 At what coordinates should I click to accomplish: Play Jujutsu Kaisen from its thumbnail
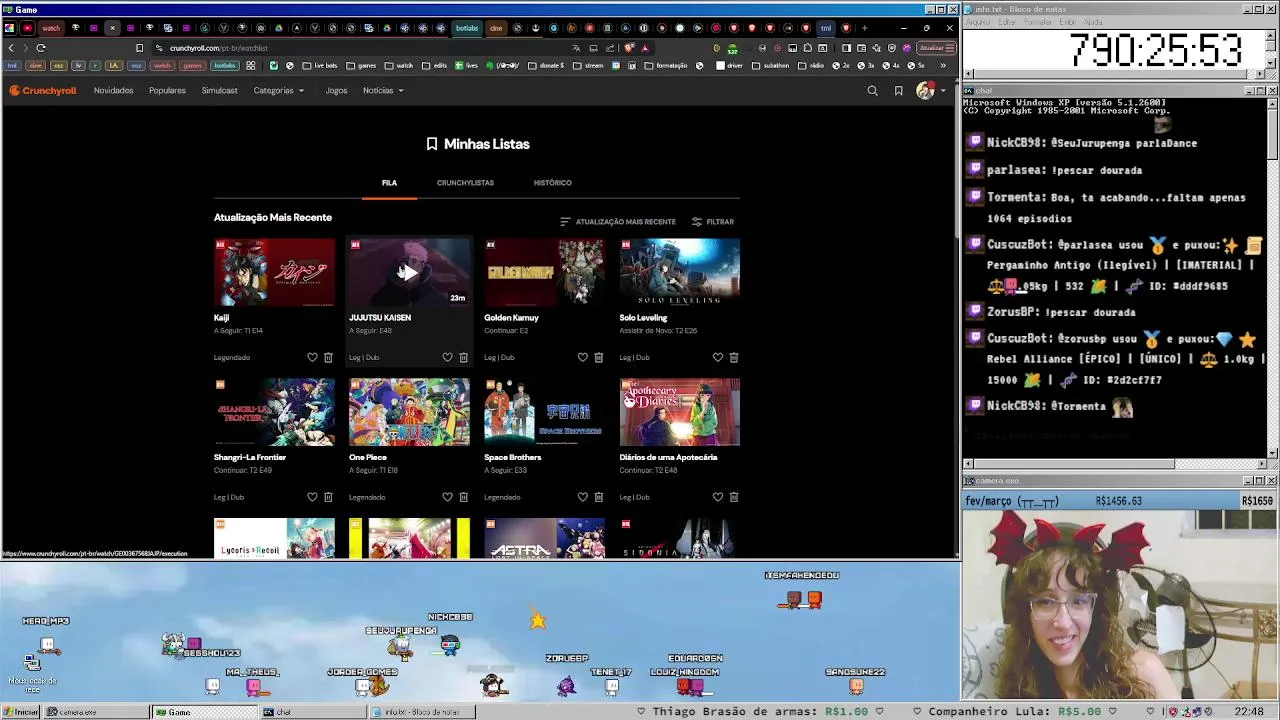pyautogui.click(x=409, y=272)
